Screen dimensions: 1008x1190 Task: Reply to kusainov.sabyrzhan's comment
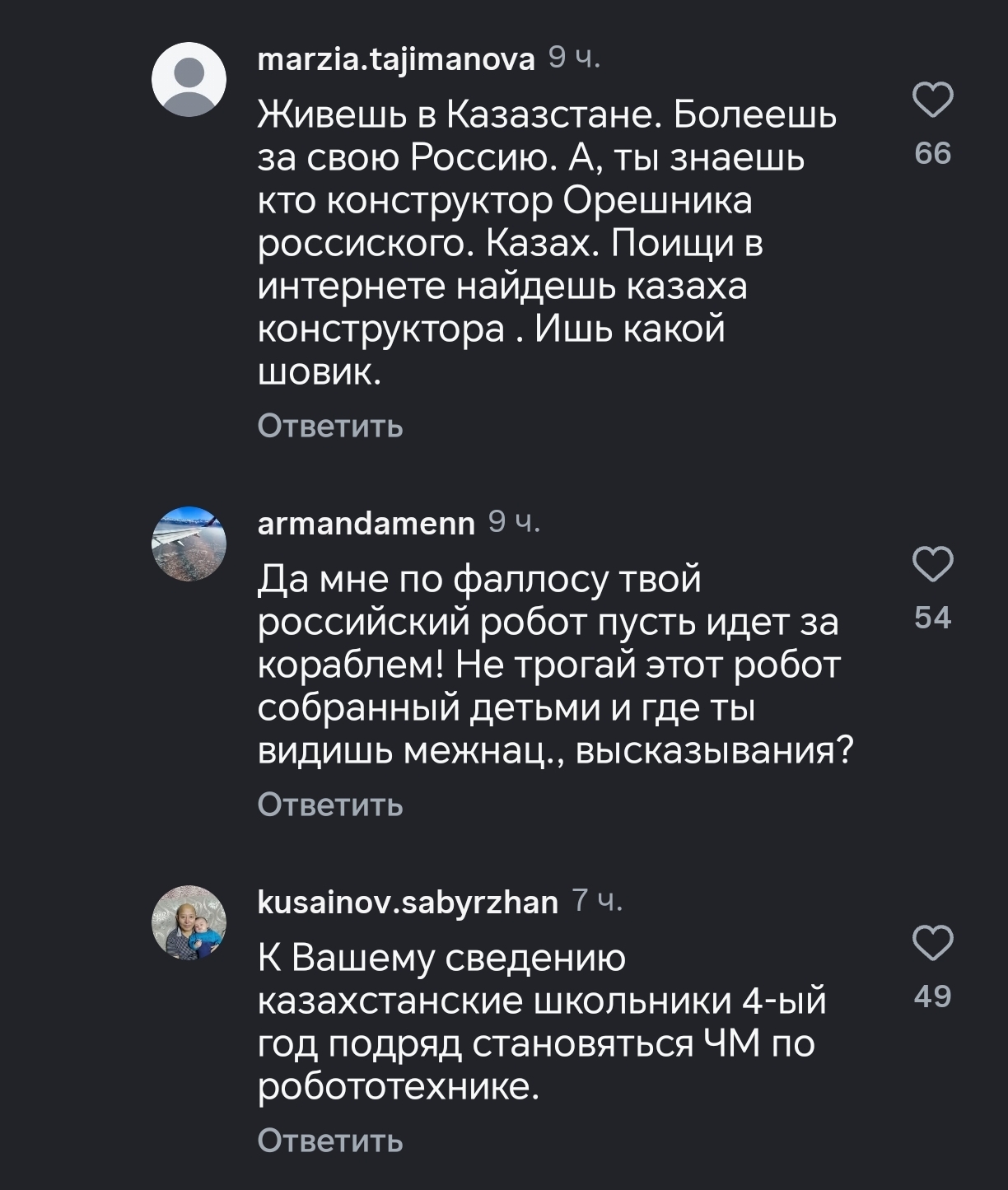(x=330, y=1141)
